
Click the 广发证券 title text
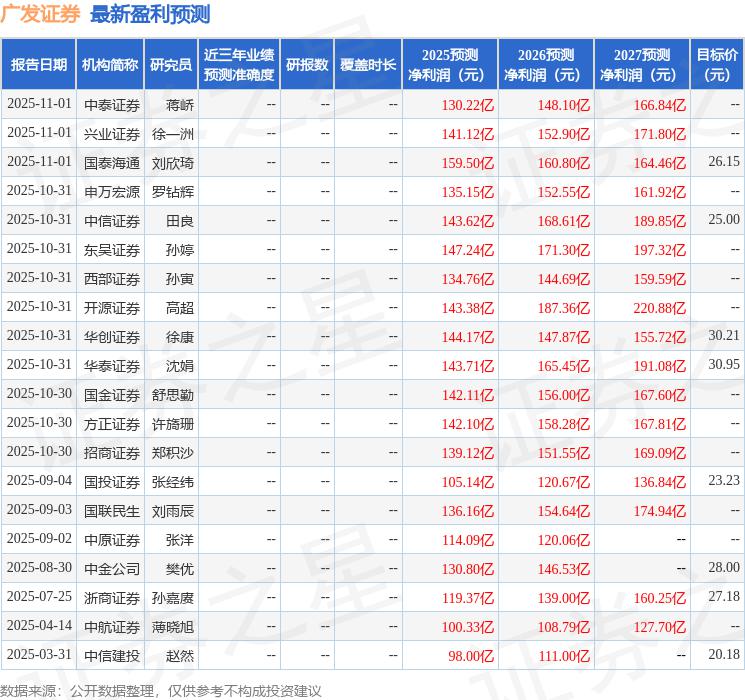point(40,14)
